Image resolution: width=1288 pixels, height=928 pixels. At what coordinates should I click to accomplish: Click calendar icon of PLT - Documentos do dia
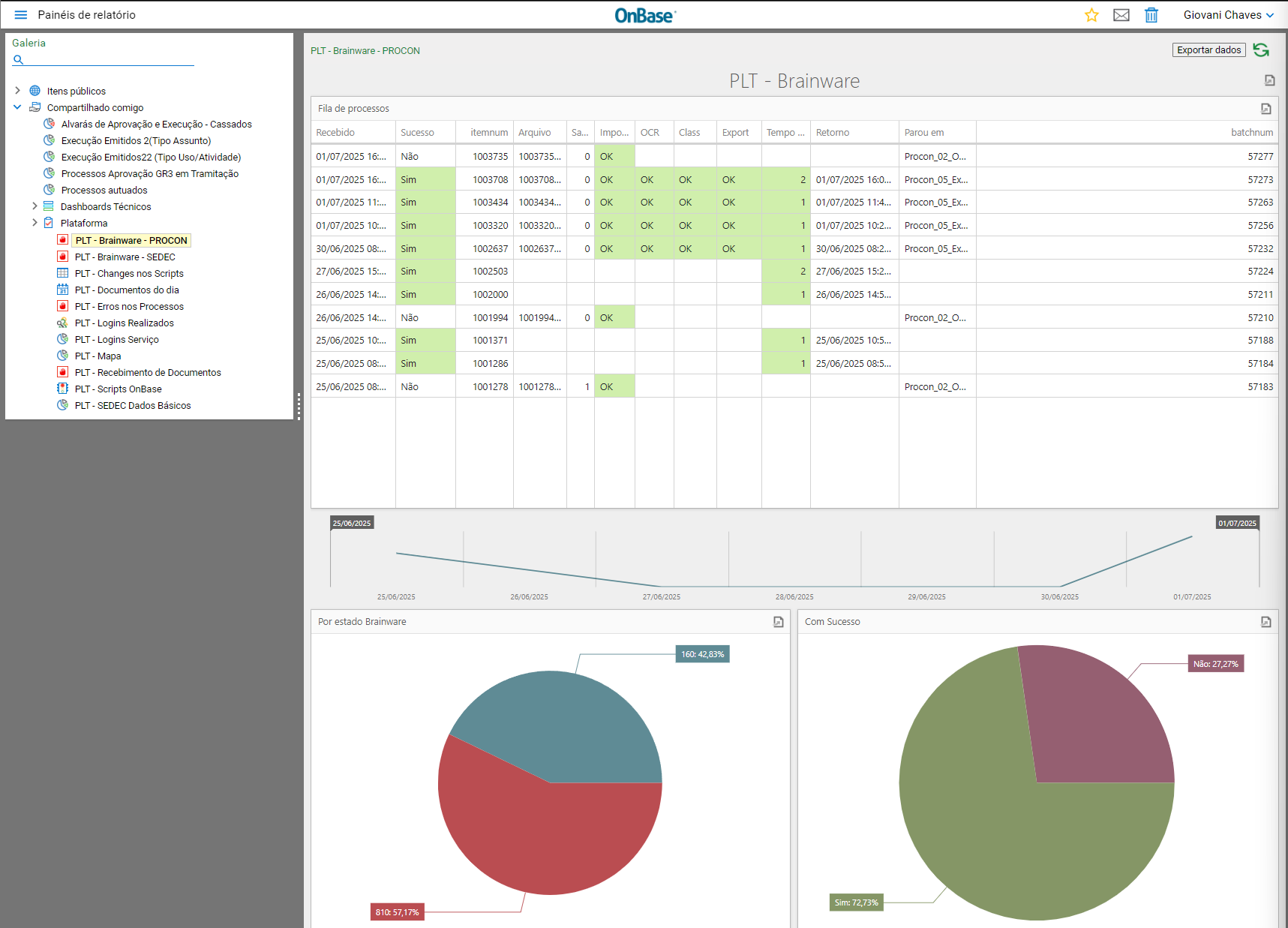tap(63, 290)
